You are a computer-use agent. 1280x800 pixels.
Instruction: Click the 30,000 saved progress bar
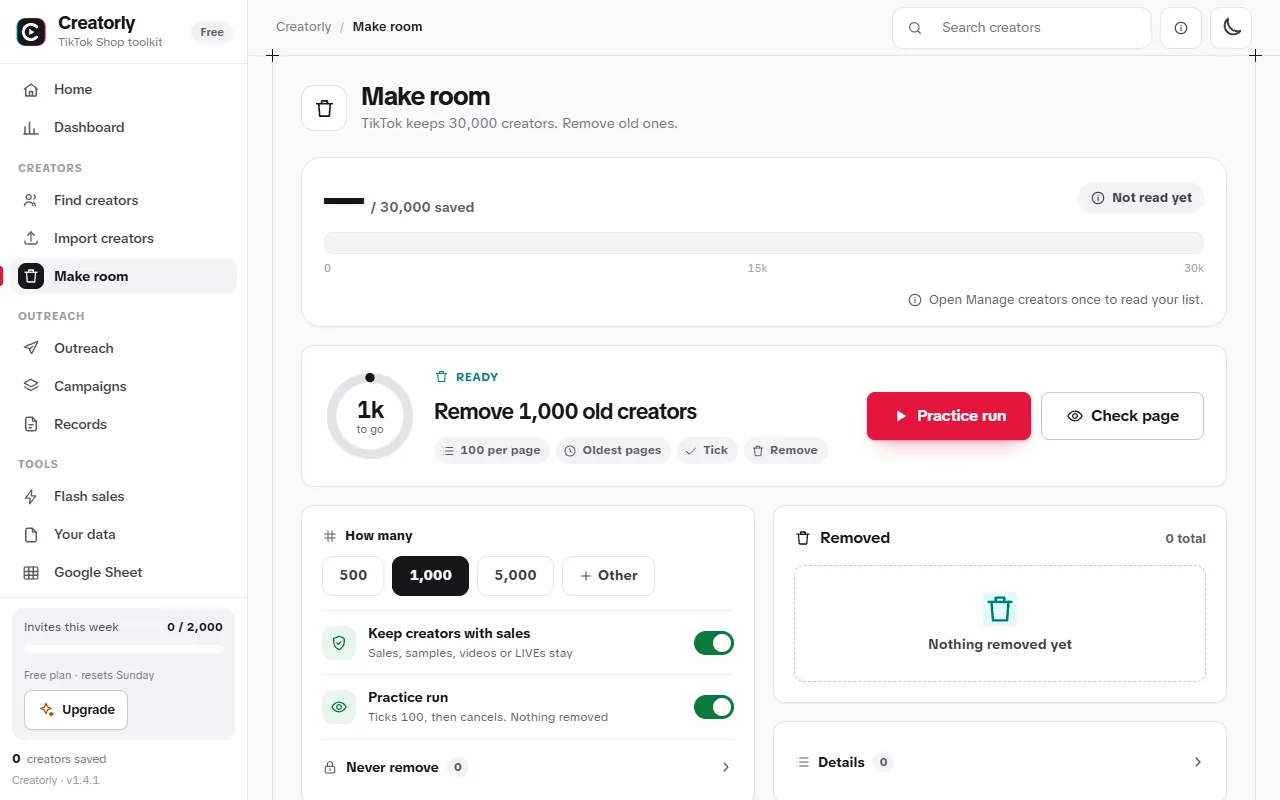click(x=764, y=243)
